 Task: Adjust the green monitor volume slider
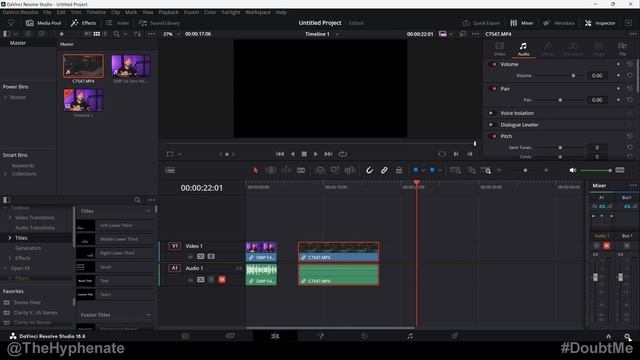click(596, 170)
